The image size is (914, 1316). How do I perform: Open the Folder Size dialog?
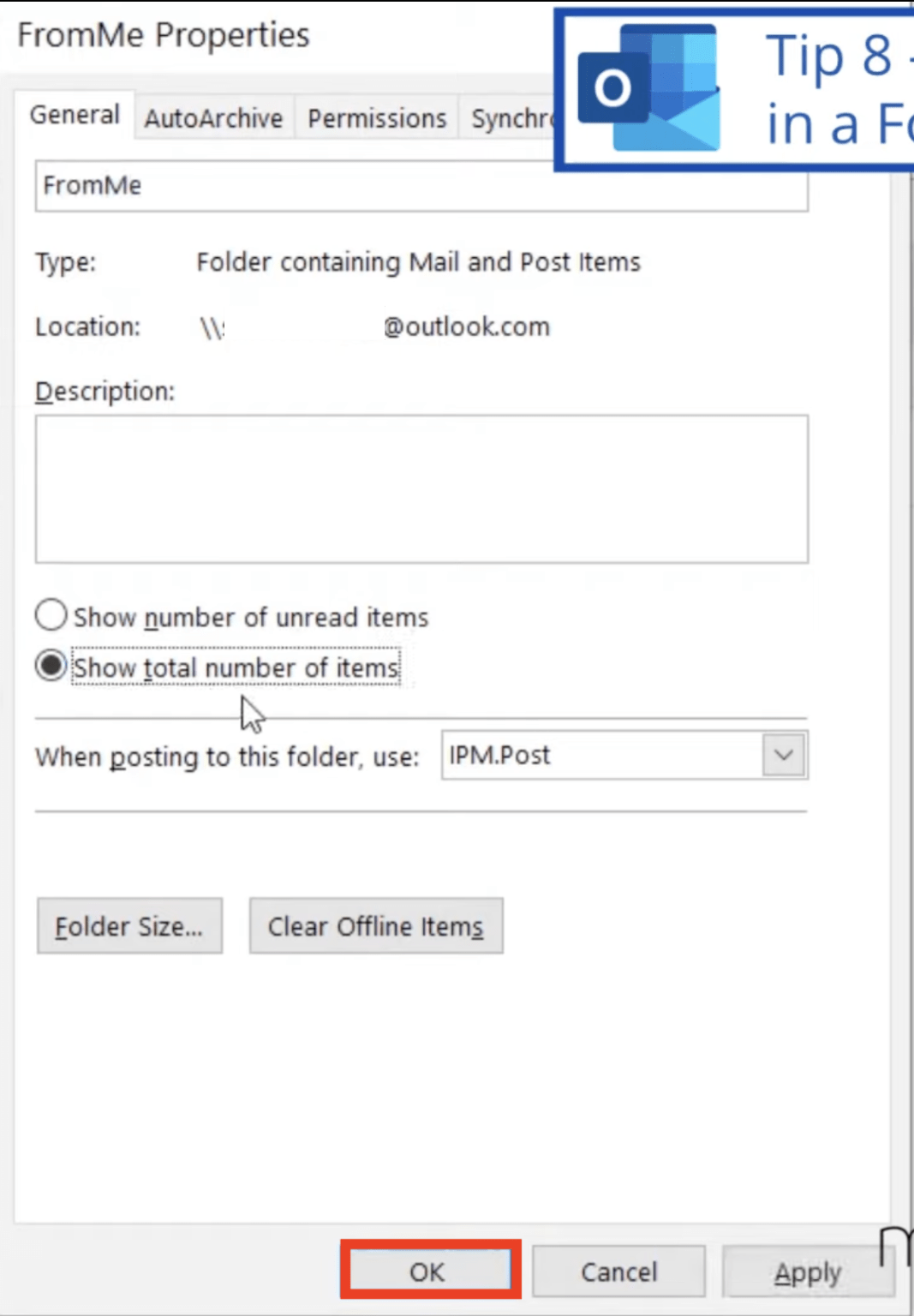point(129,925)
